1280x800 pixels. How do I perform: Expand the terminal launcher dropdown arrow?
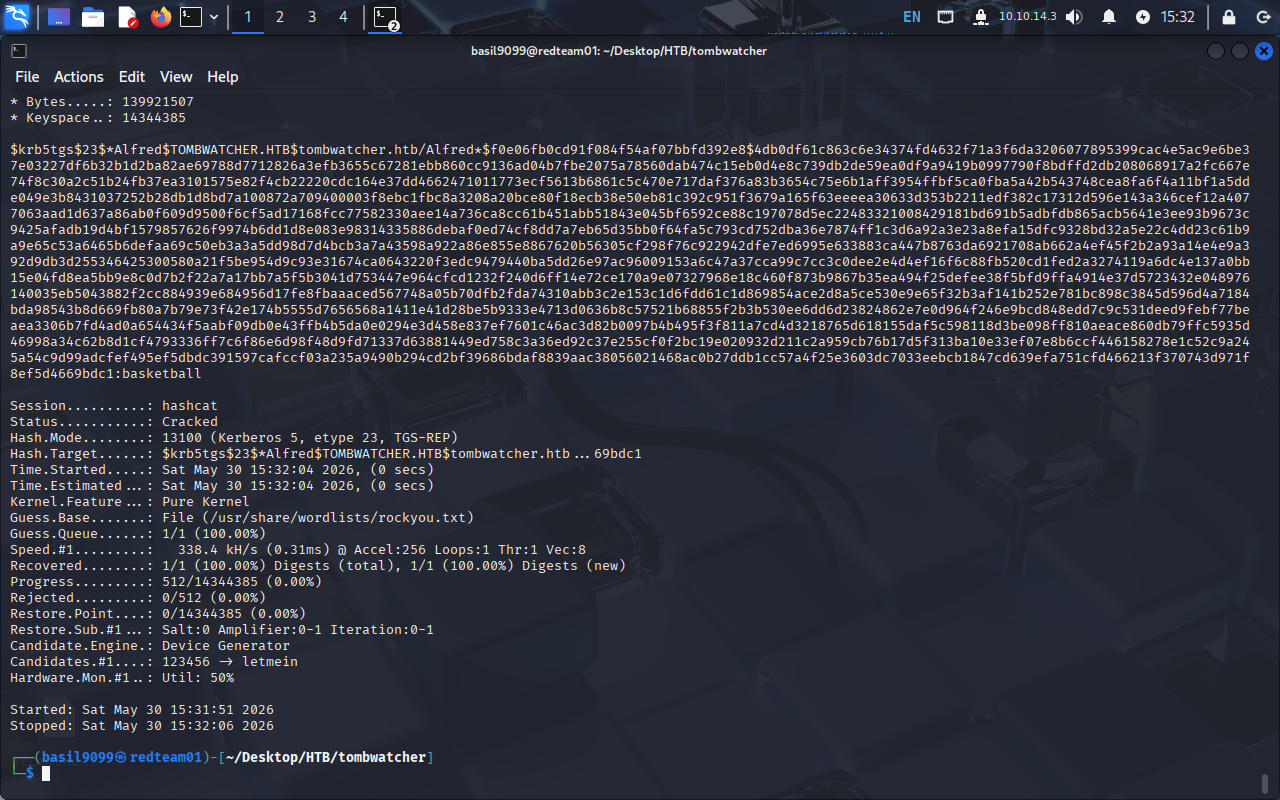point(214,17)
